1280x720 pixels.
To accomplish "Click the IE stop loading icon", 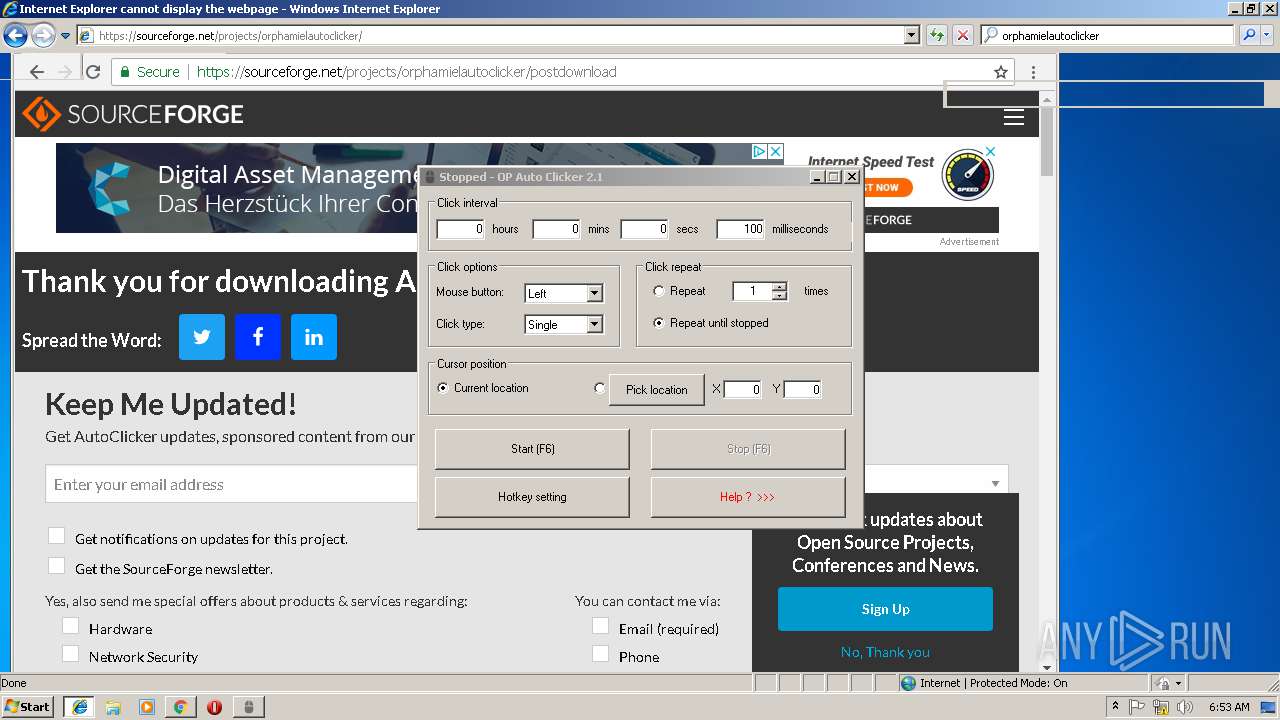I will point(963,35).
